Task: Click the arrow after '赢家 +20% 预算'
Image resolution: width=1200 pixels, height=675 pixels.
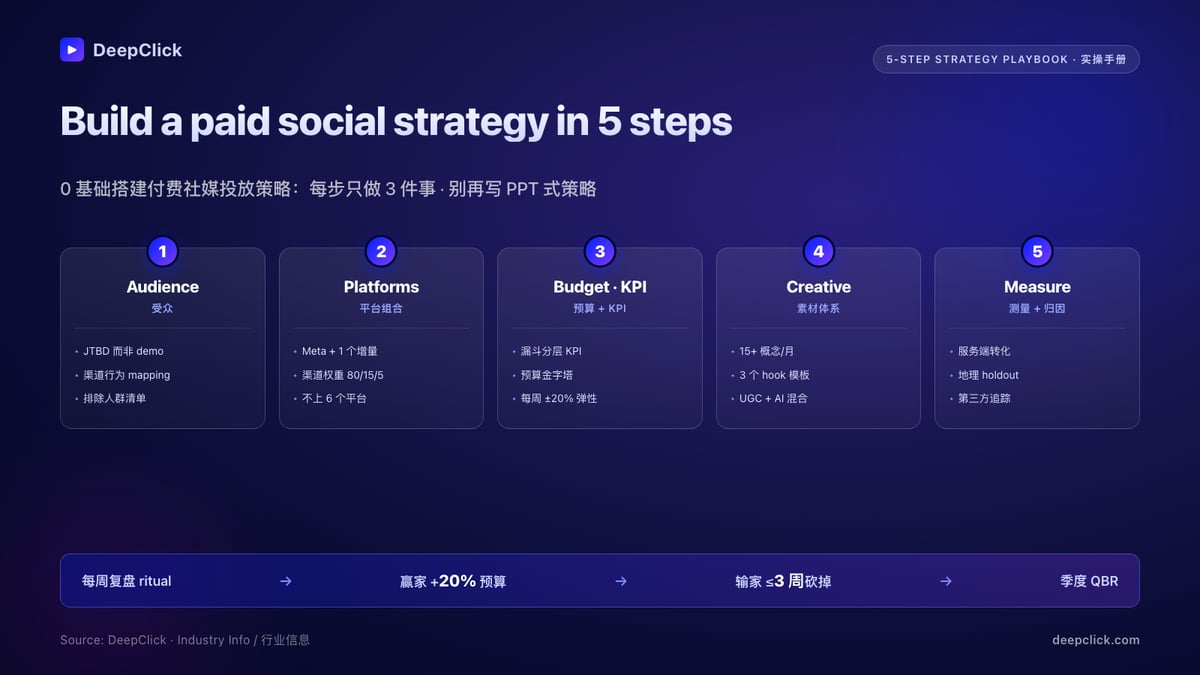Action: 621,581
